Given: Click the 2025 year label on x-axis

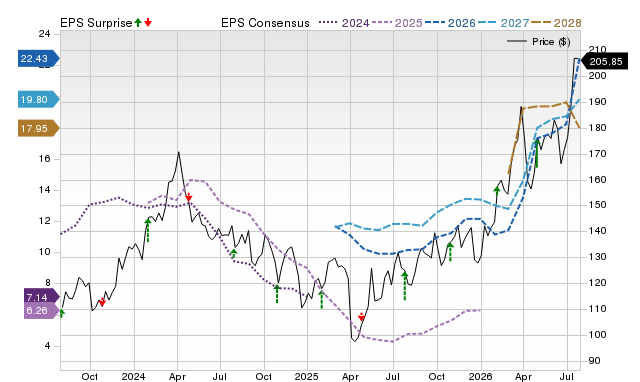Looking at the screenshot, I should (307, 376).
